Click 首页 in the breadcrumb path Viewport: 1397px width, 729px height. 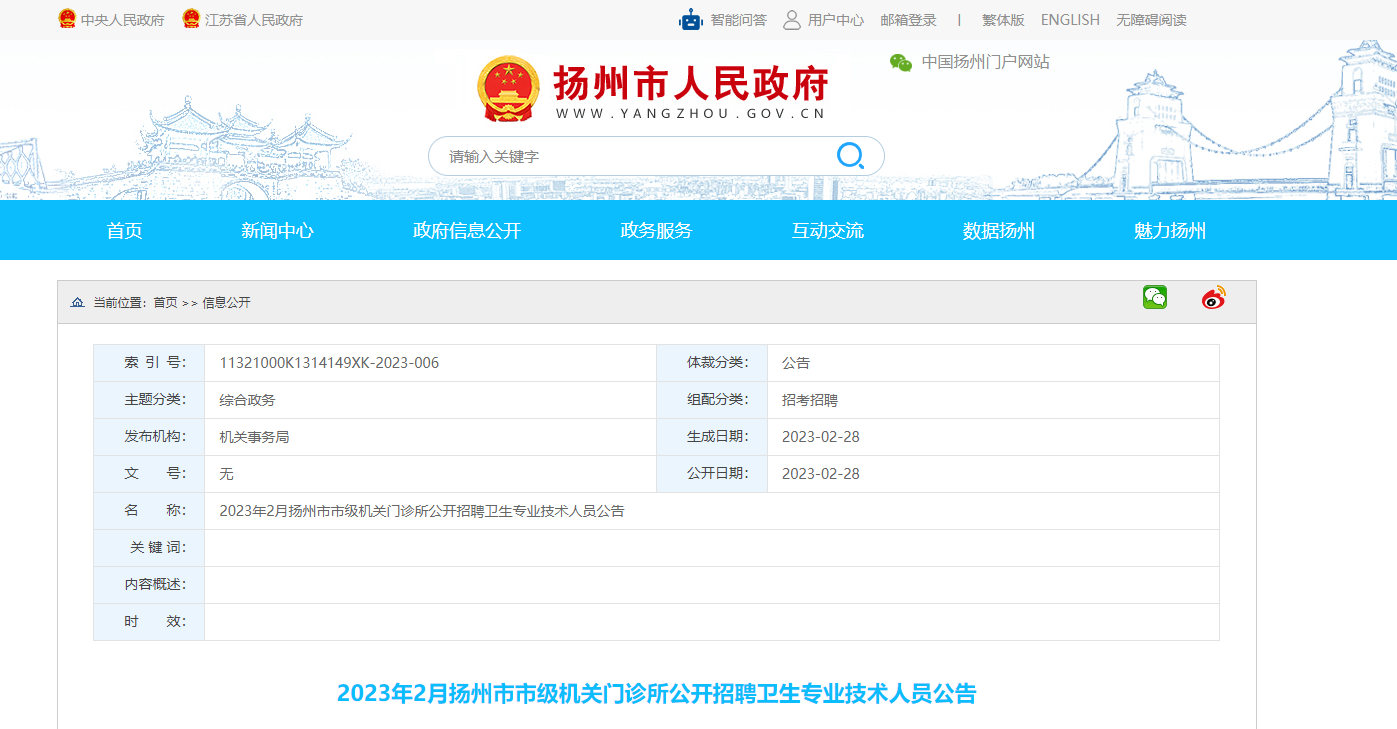click(165, 302)
